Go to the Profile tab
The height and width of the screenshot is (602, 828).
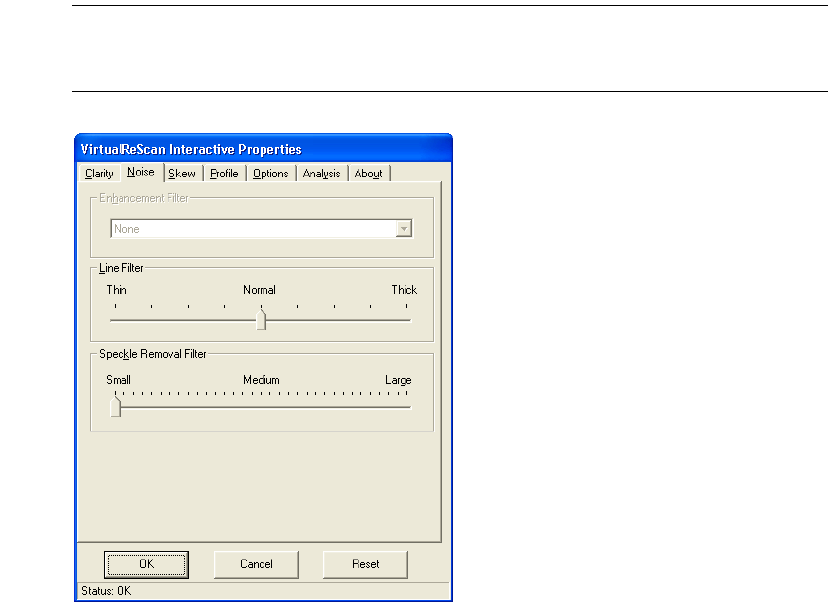point(224,173)
